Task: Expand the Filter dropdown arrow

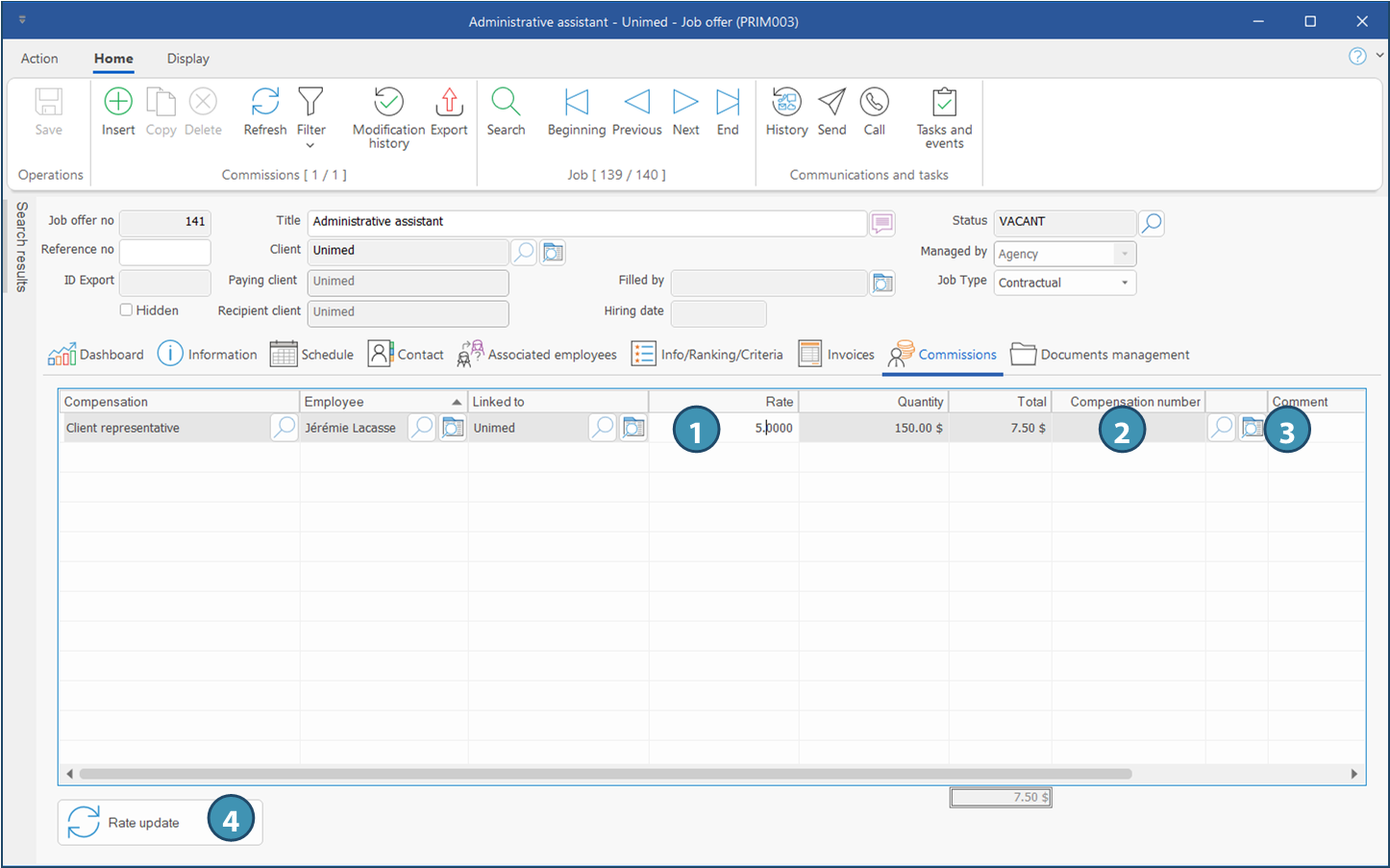Action: 310,145
